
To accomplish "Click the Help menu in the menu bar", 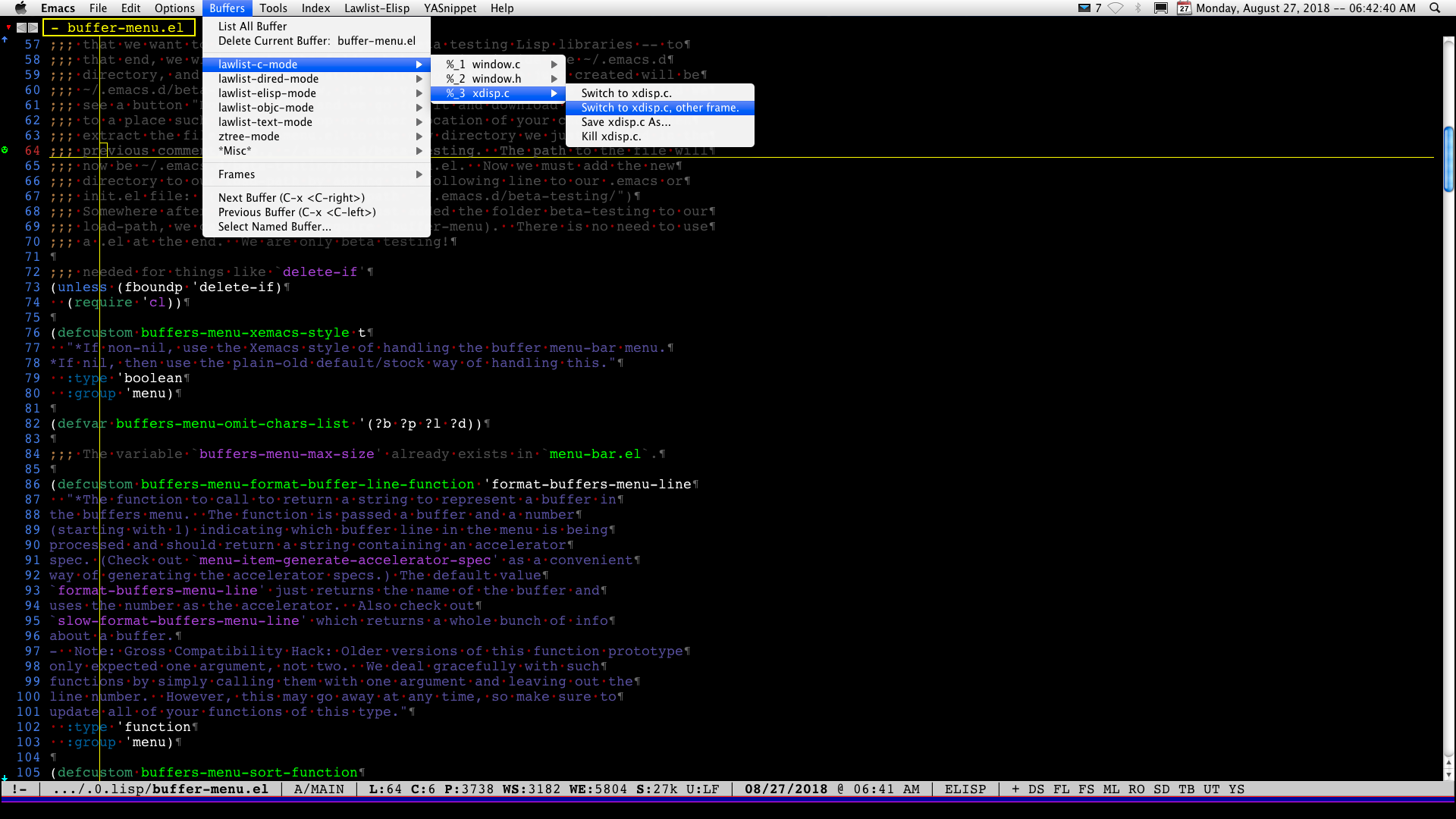I will click(502, 8).
